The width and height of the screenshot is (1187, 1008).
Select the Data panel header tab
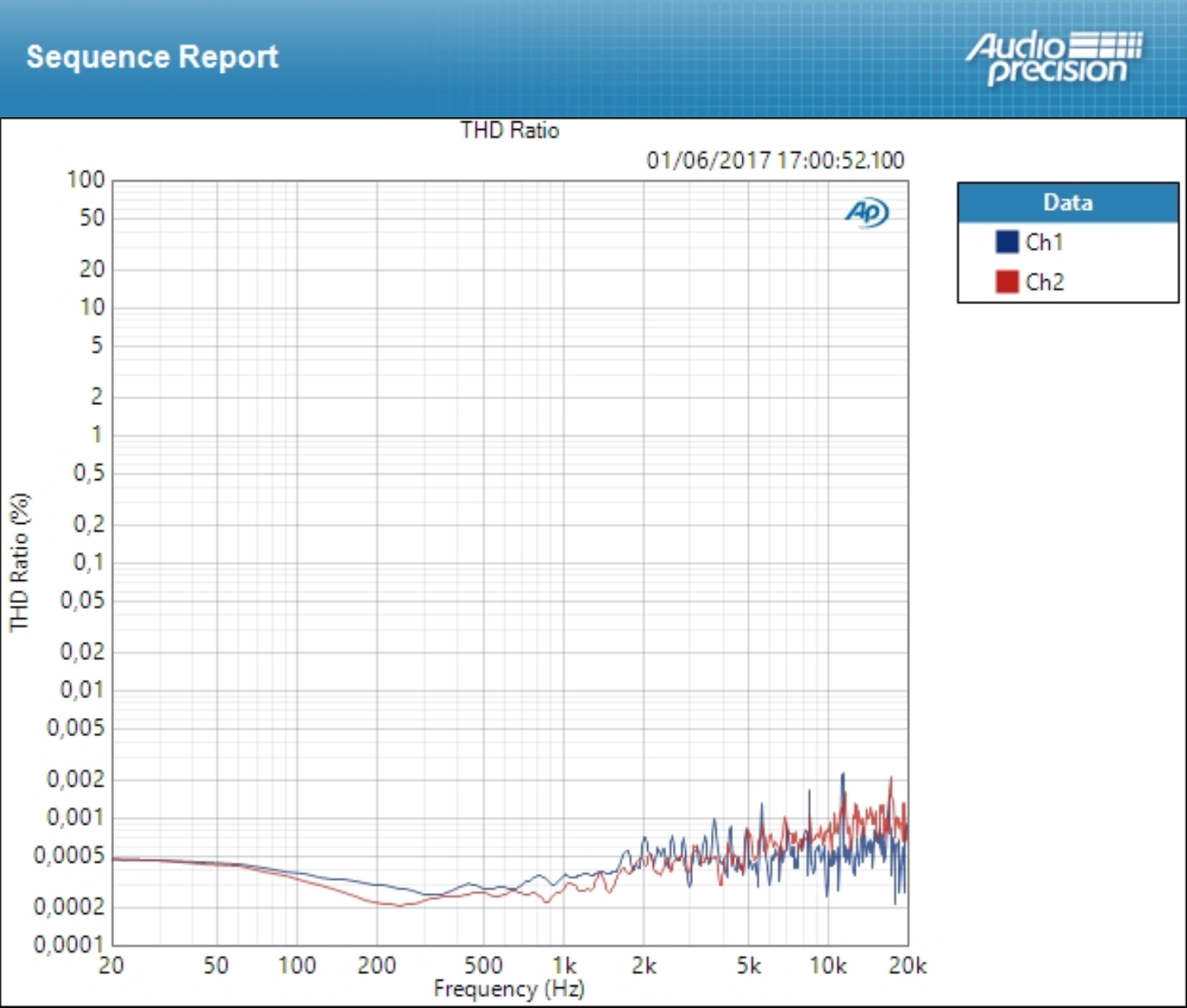click(1066, 202)
